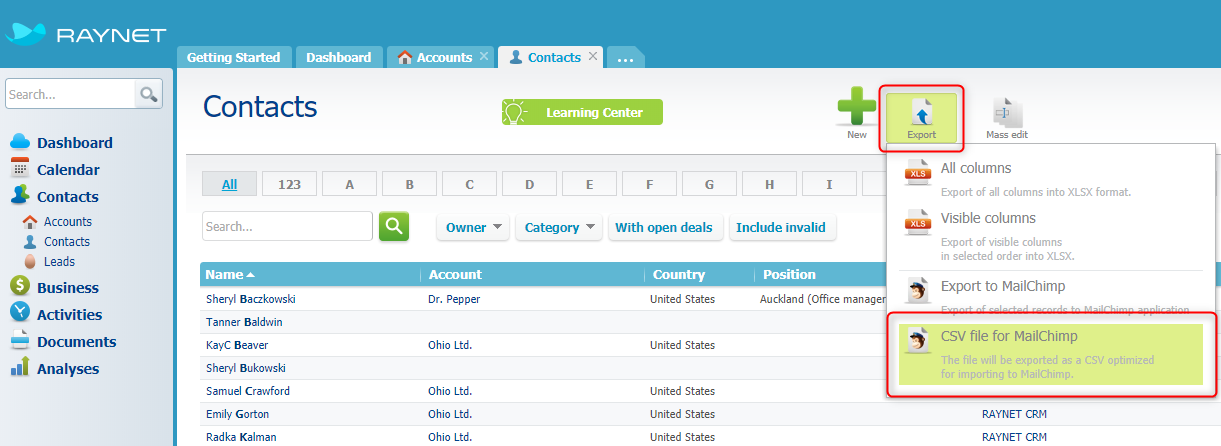Open contact Sheryl Baczkowski
Viewport: 1221px width, 446px height.
[250, 299]
